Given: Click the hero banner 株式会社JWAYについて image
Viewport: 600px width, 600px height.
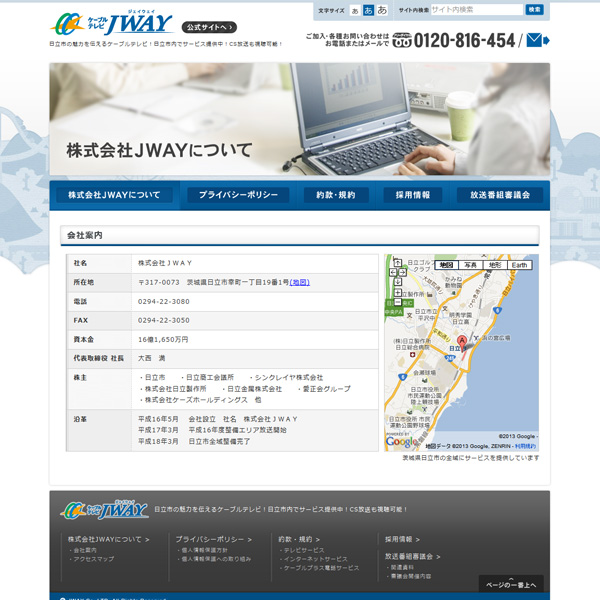Looking at the screenshot, I should 300,119.
